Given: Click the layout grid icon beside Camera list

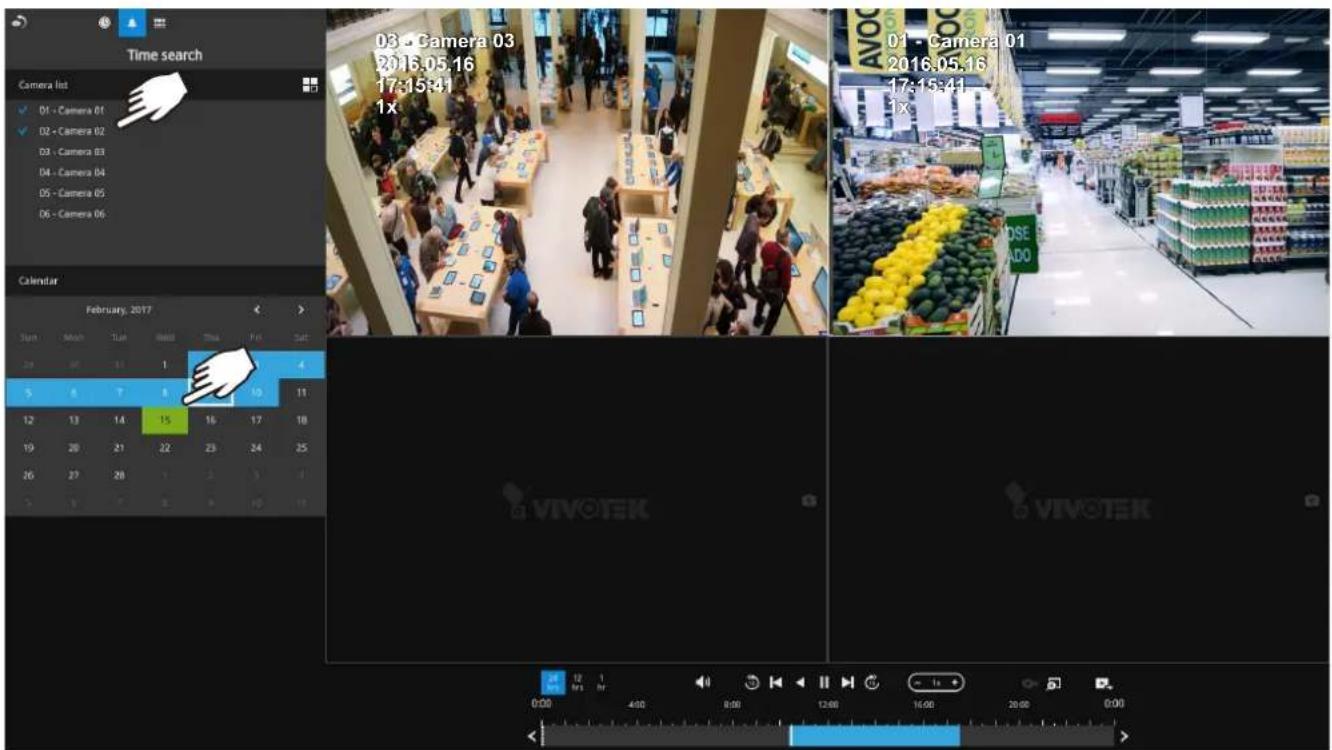Looking at the screenshot, I should pyautogui.click(x=310, y=86).
